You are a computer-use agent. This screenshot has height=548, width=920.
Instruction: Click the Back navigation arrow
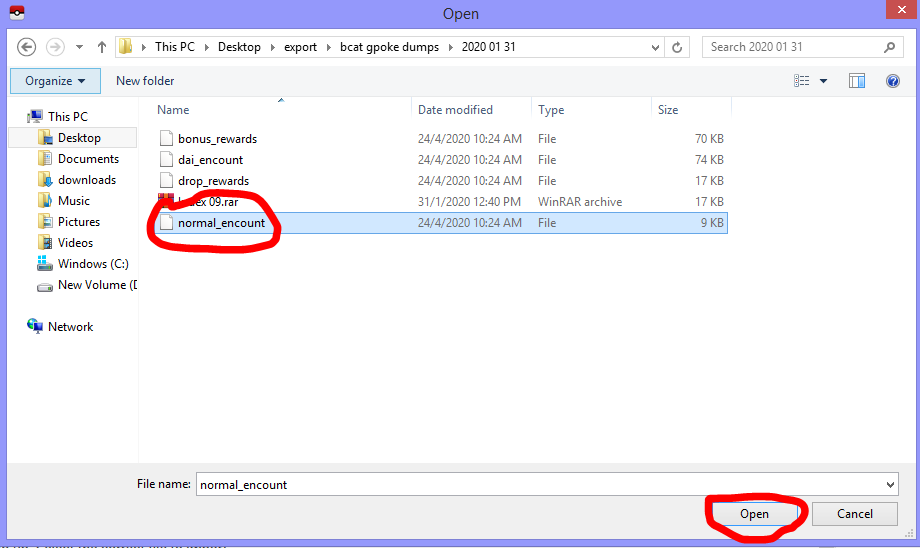[x=27, y=47]
